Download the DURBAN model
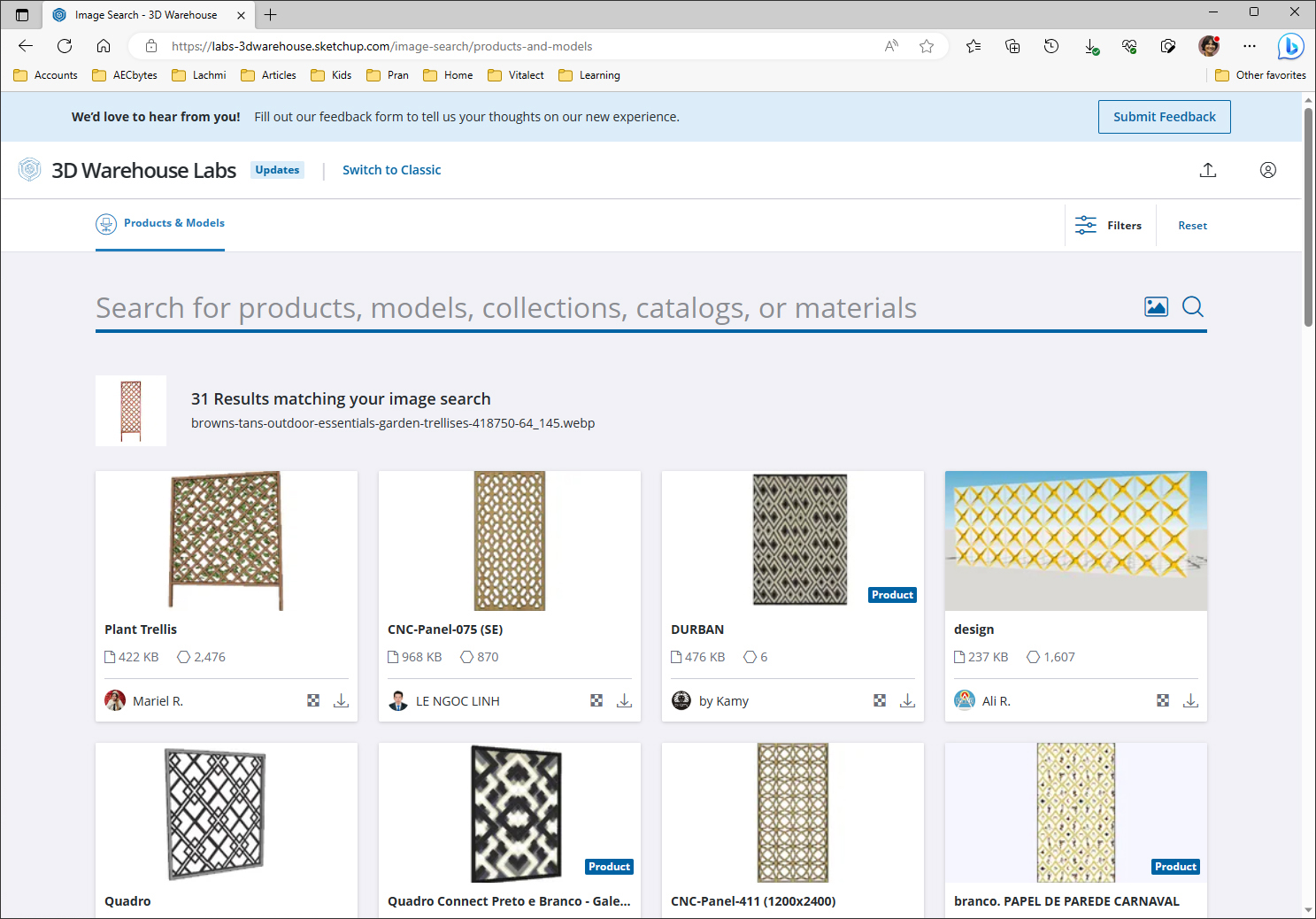The image size is (1316, 919). (907, 700)
